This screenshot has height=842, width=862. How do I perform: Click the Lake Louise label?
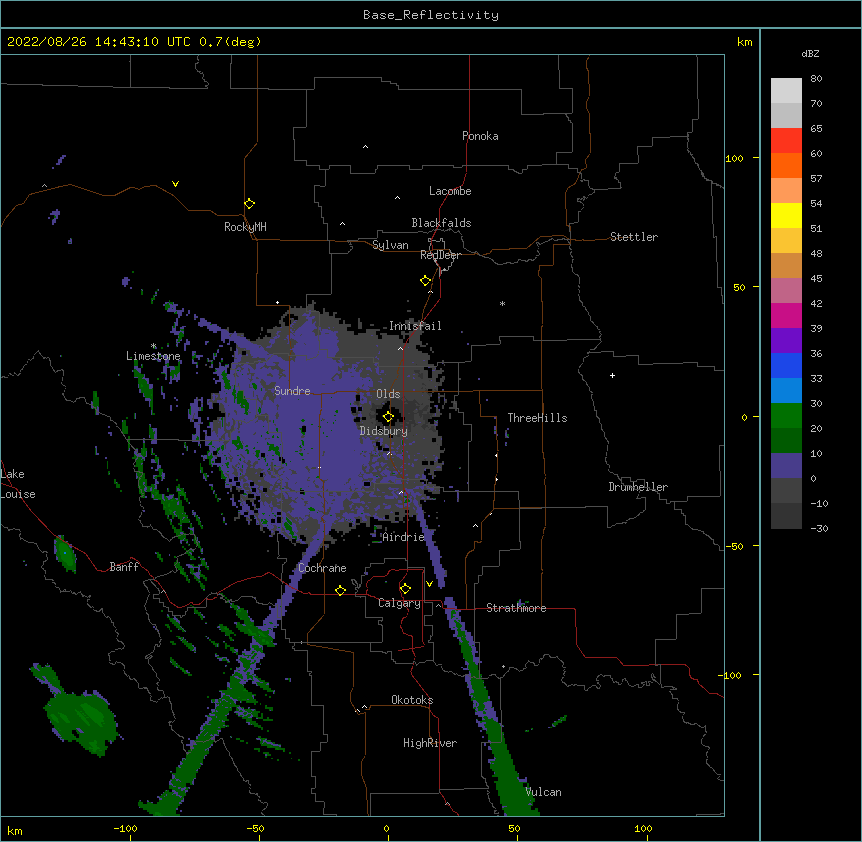[18, 484]
